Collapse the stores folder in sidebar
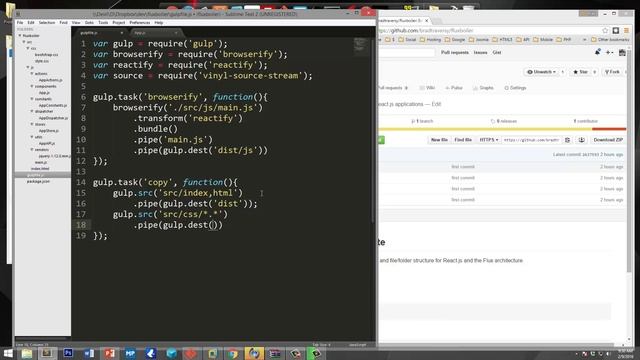640x360 pixels. click(32, 124)
